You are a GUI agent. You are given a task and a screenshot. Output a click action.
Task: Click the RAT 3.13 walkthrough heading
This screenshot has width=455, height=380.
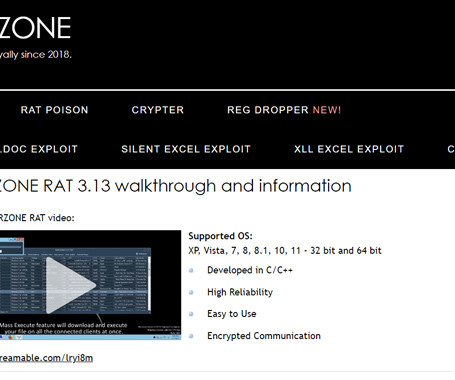pos(176,186)
